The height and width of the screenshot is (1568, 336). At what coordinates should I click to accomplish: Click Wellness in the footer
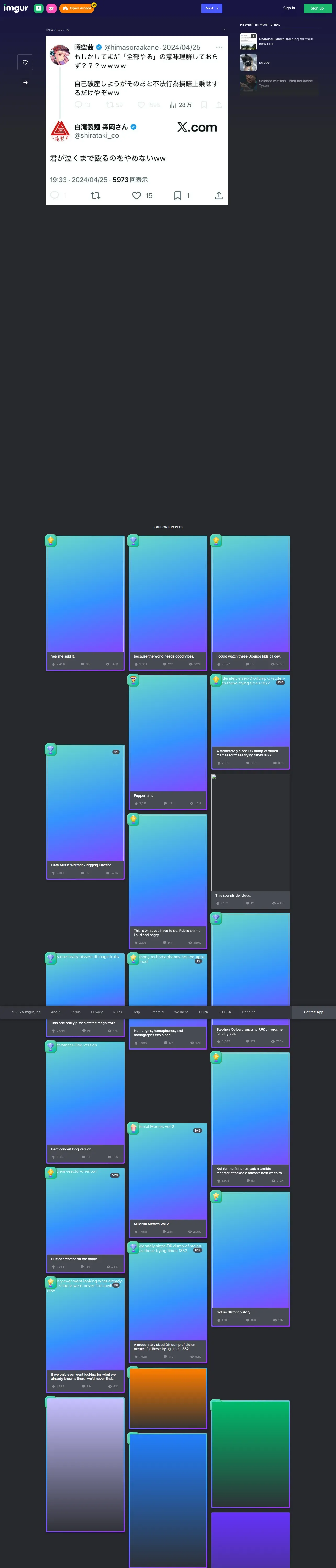pos(181,1012)
